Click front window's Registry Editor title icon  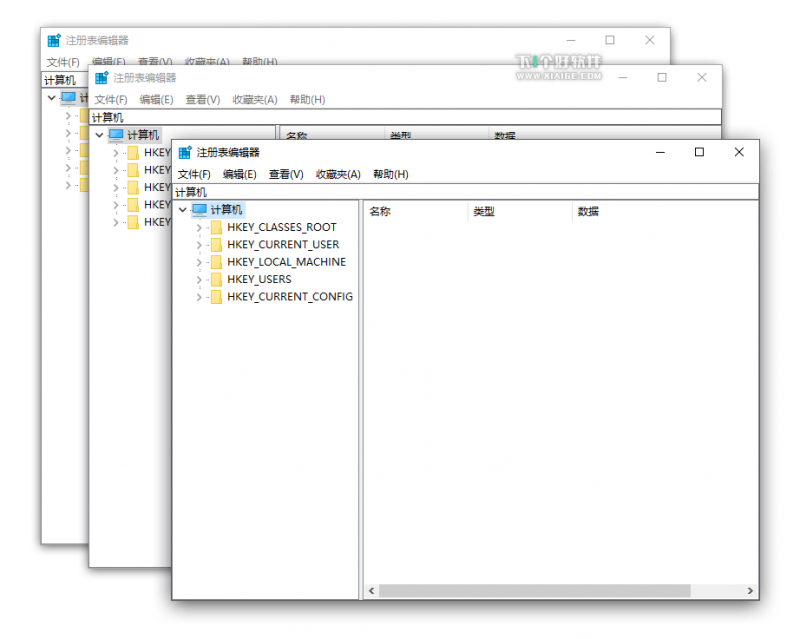(x=185, y=152)
